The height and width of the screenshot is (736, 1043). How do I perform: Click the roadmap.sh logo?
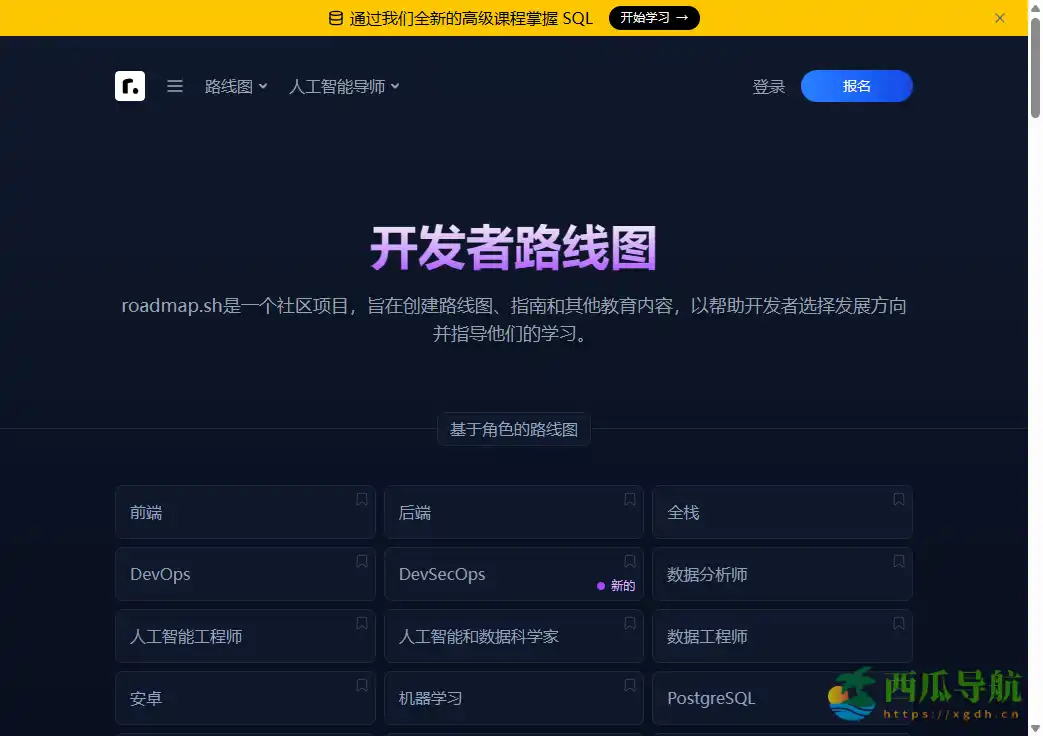[x=130, y=86]
